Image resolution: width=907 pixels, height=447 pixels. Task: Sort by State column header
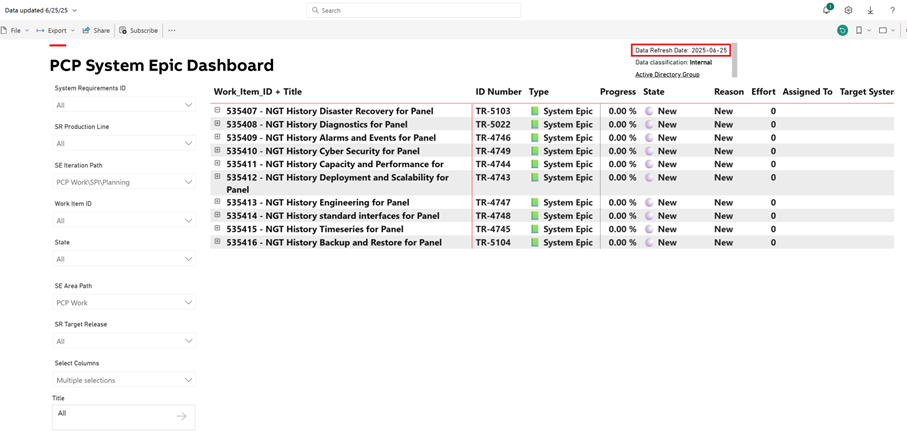click(654, 92)
